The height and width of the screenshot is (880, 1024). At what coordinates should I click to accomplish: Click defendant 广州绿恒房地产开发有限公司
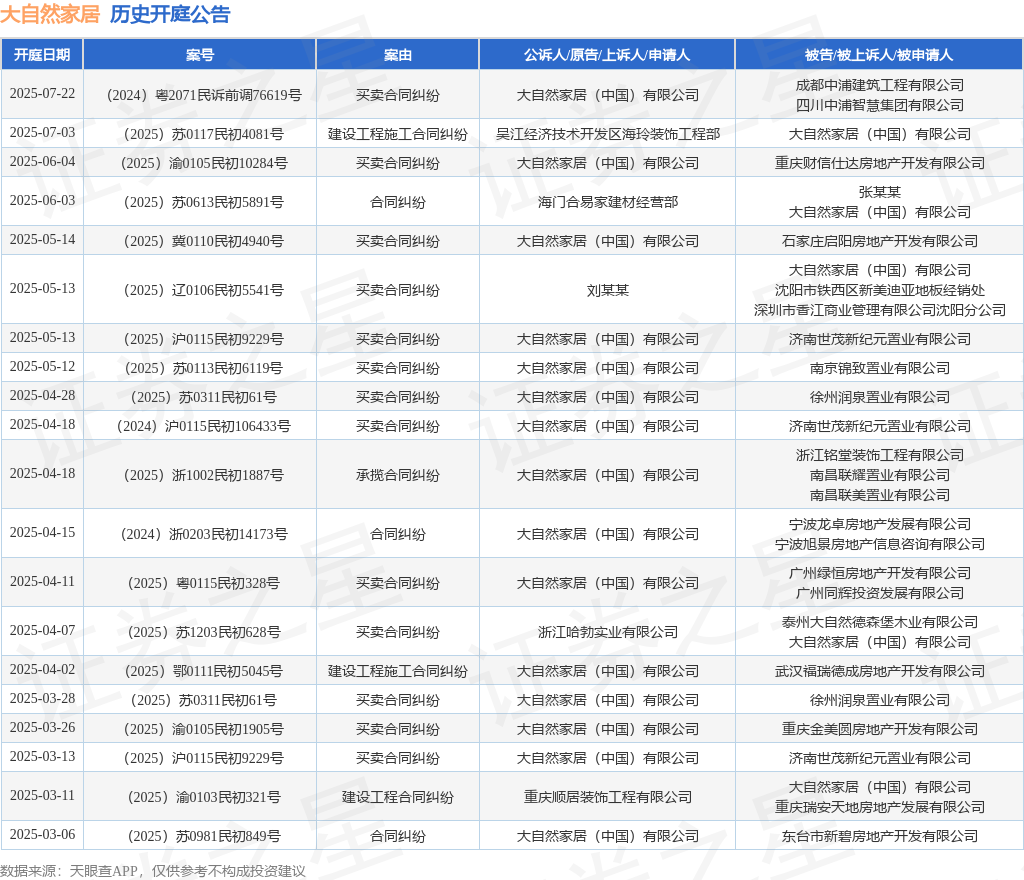[x=879, y=573]
